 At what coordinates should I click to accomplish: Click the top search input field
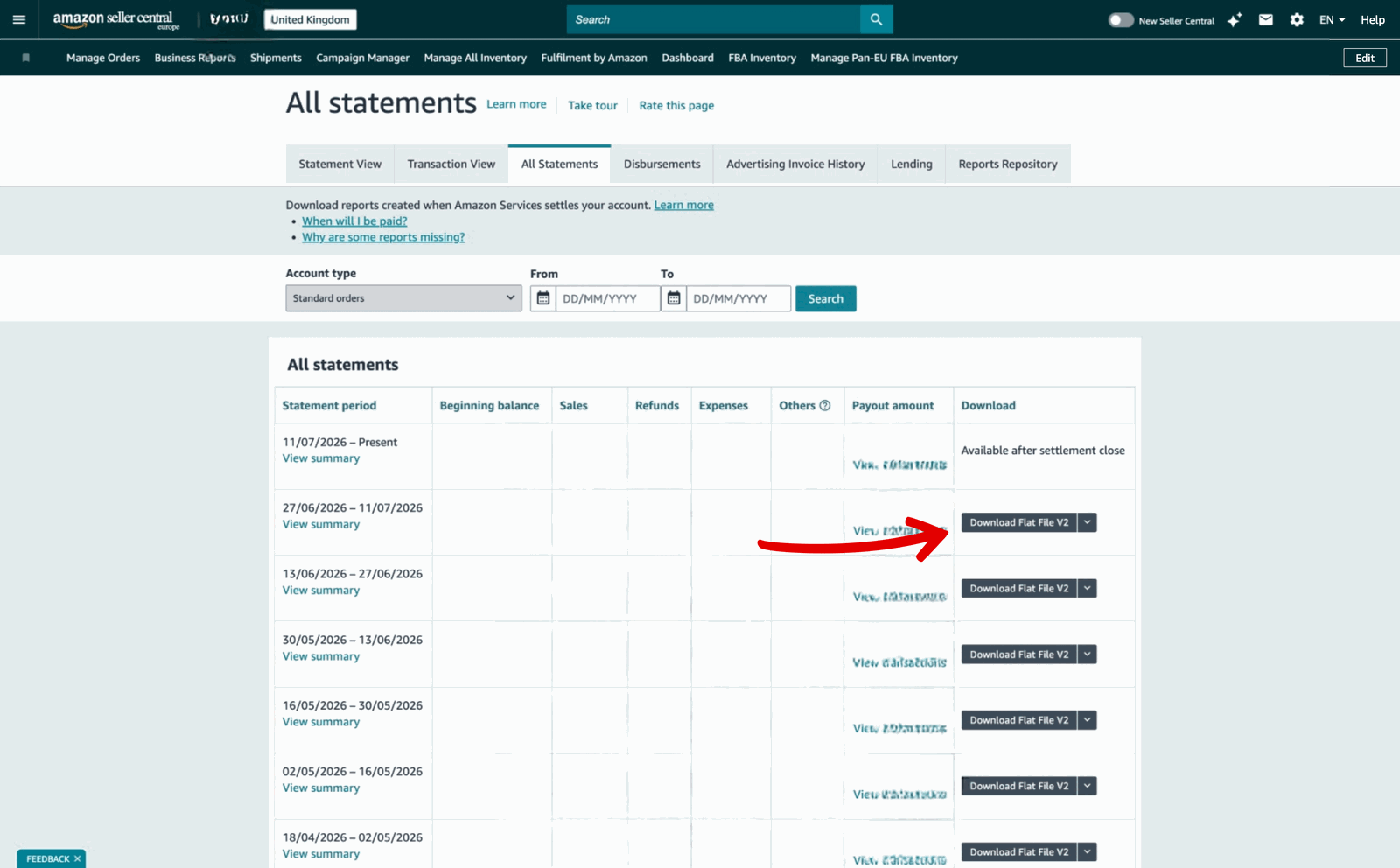713,19
